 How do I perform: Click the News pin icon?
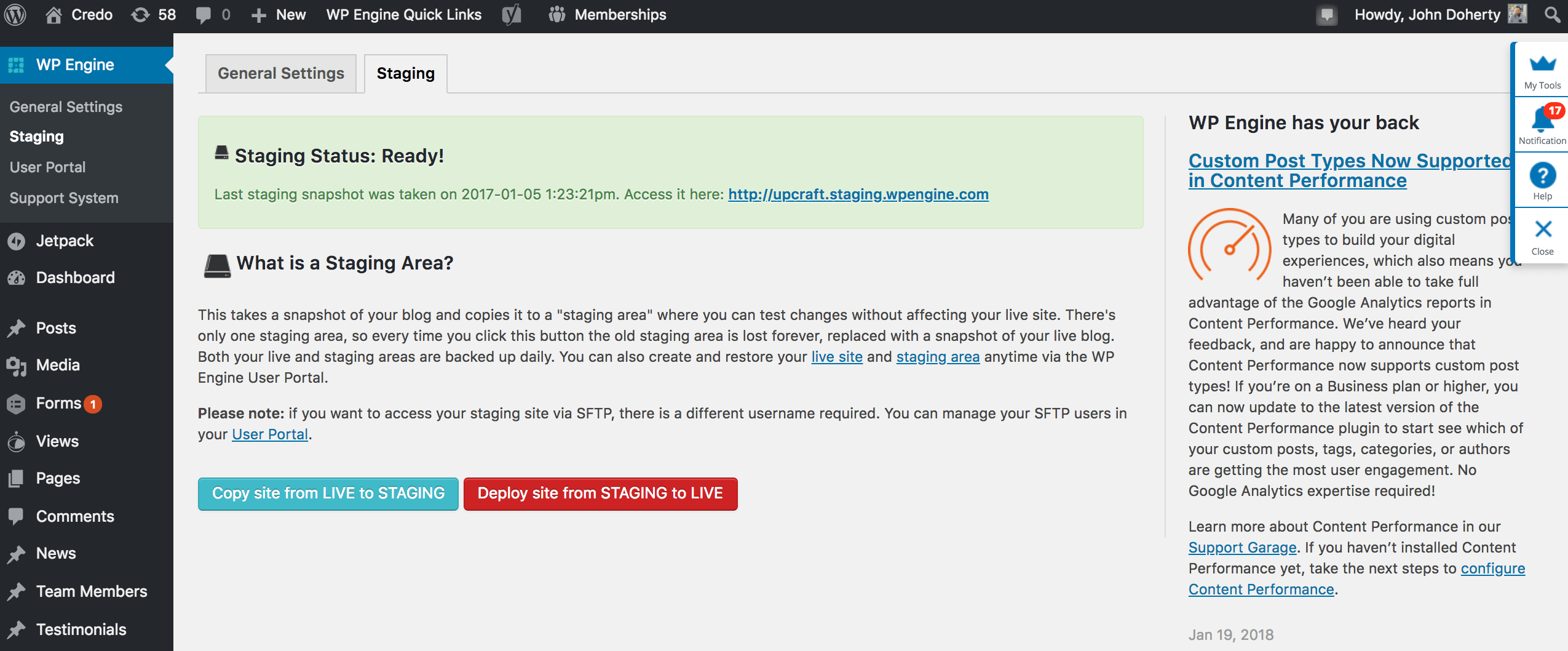[x=17, y=554]
